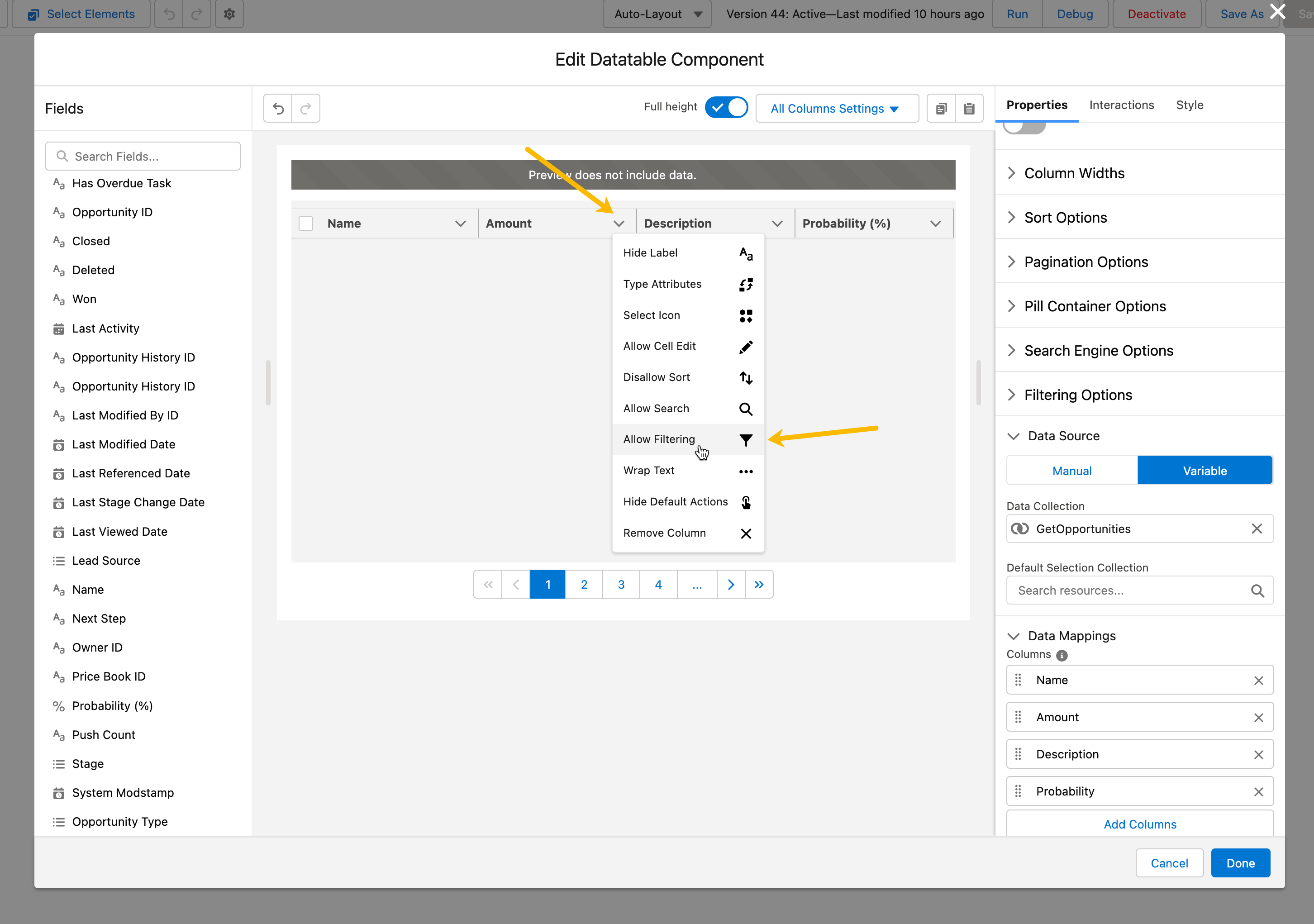Expand the Filtering Options section

(x=1078, y=395)
